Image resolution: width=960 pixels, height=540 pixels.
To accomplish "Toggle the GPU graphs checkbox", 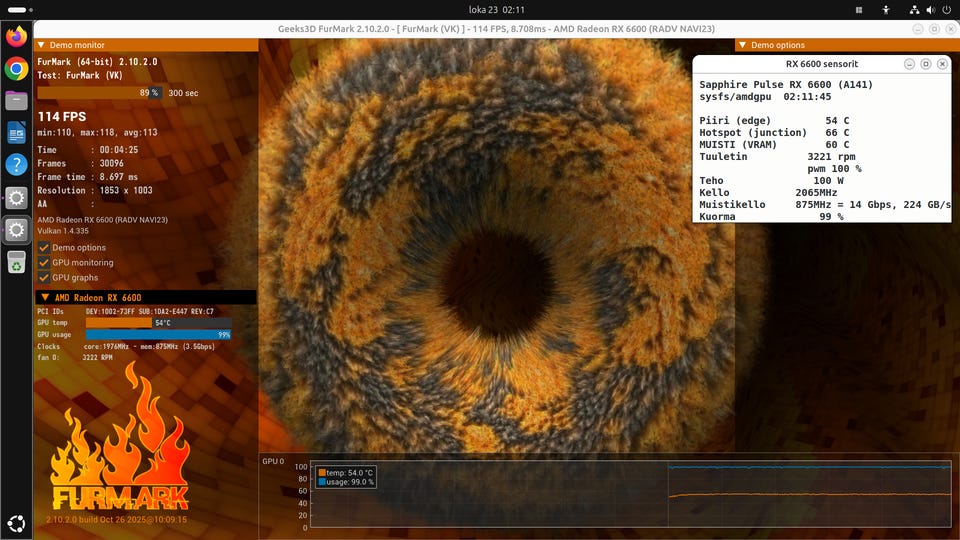I will pyautogui.click(x=44, y=277).
